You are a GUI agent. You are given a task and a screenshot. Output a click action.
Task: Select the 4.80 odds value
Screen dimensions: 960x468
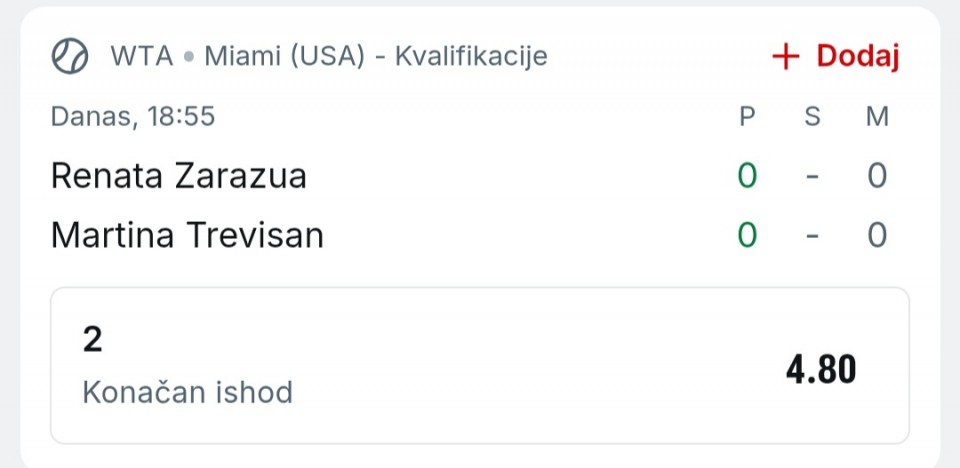821,370
